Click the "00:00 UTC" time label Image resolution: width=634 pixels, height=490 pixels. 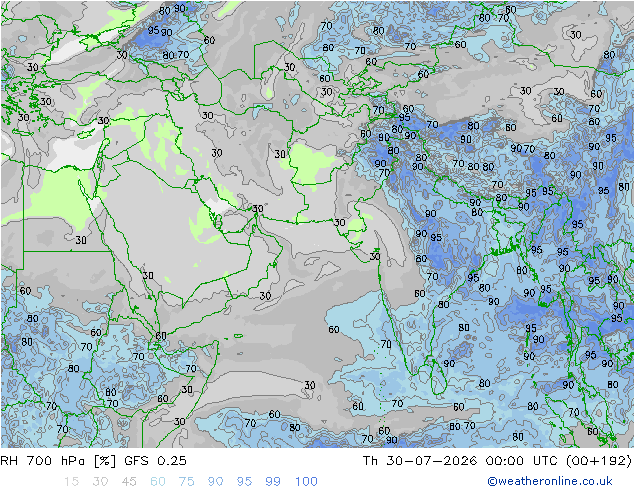pyautogui.click(x=522, y=461)
